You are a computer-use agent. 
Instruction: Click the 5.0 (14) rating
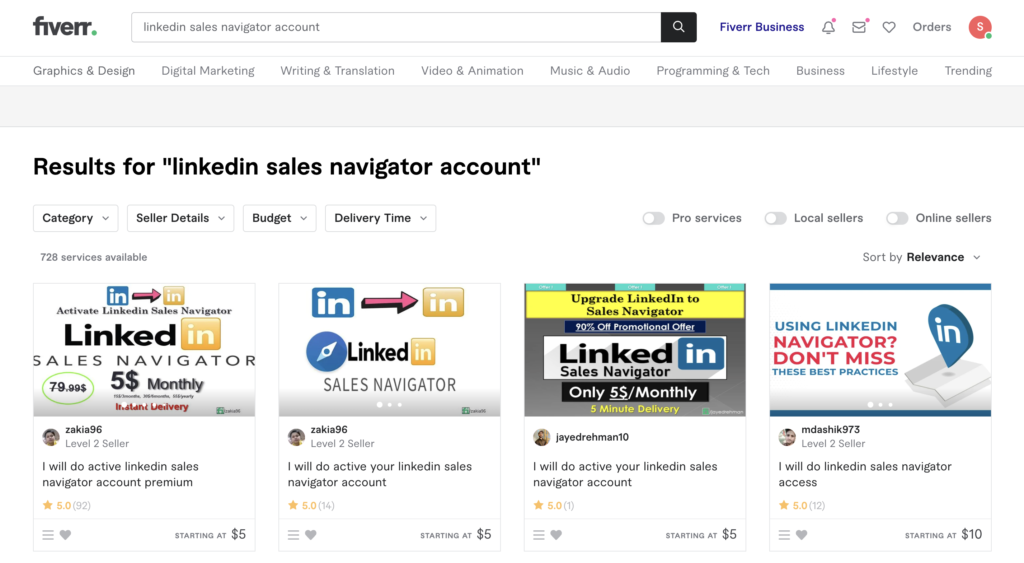point(312,506)
